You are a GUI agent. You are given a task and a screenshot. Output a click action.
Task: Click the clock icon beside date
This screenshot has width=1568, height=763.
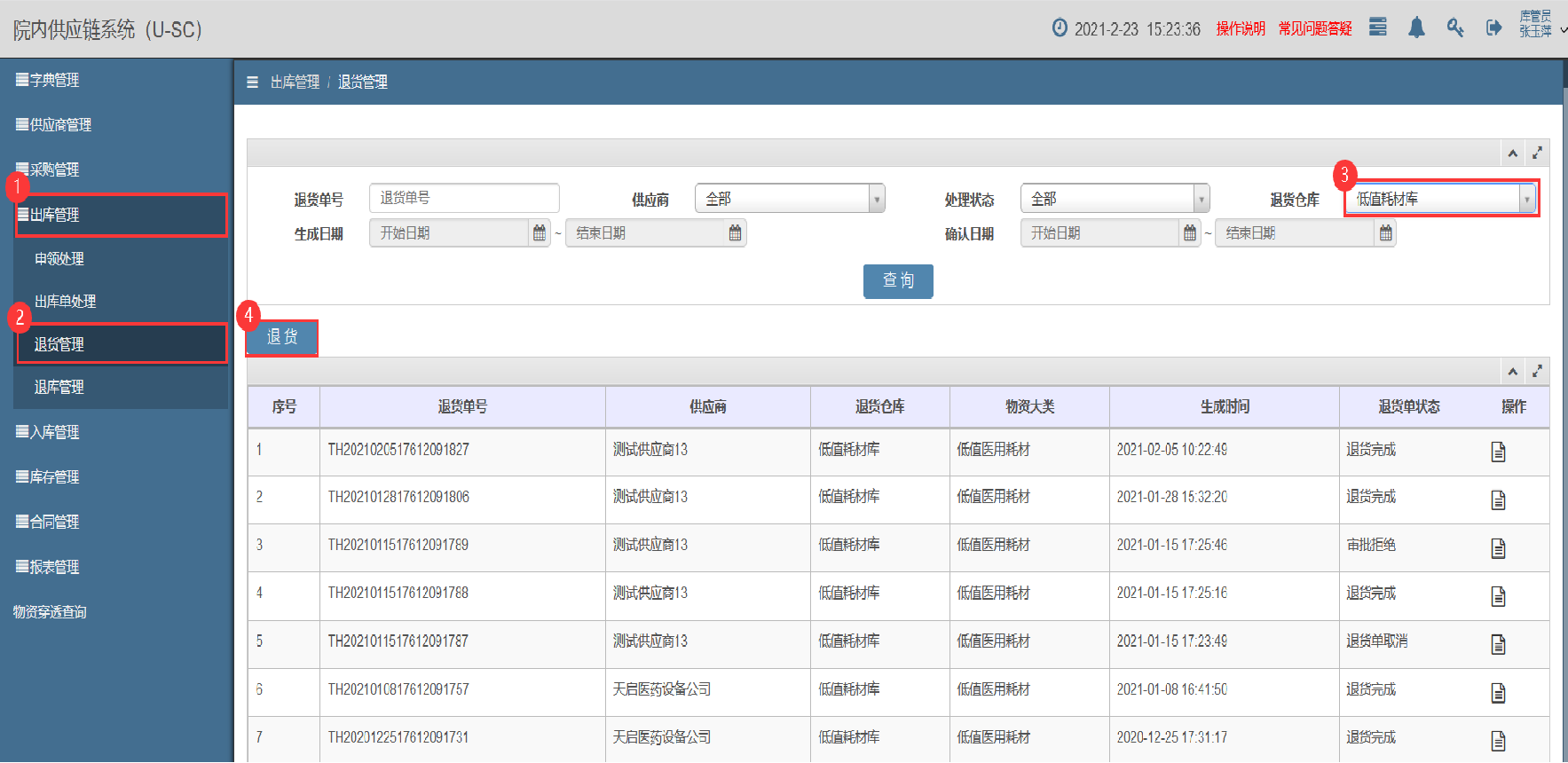pyautogui.click(x=1060, y=28)
